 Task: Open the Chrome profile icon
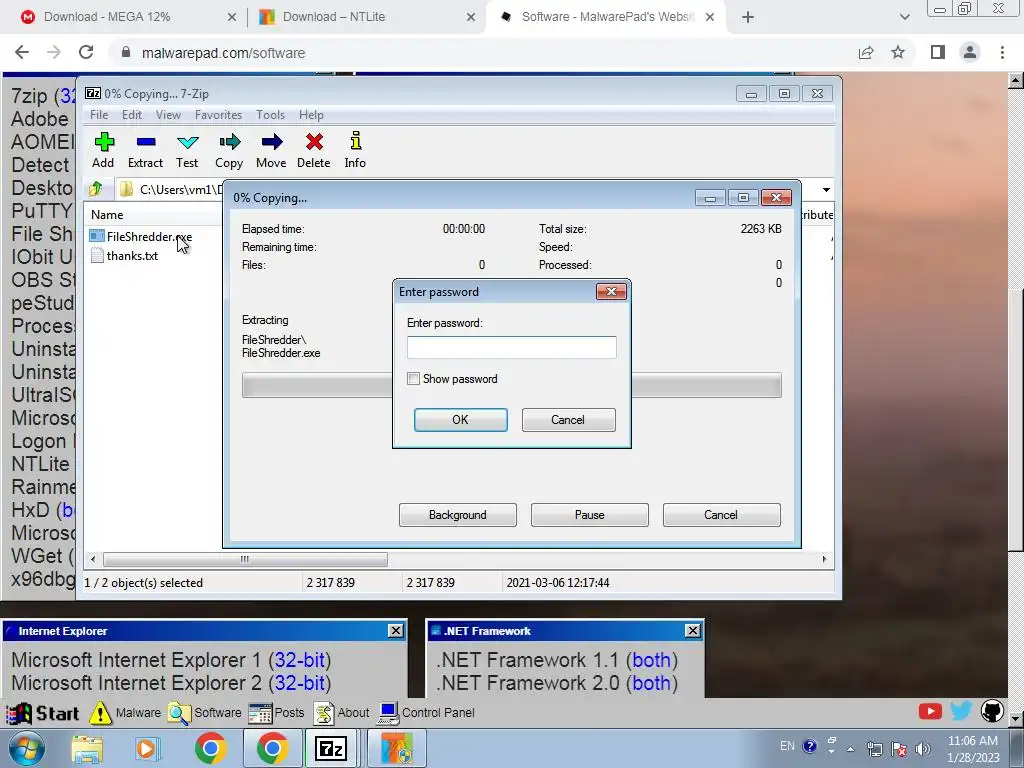click(x=970, y=52)
